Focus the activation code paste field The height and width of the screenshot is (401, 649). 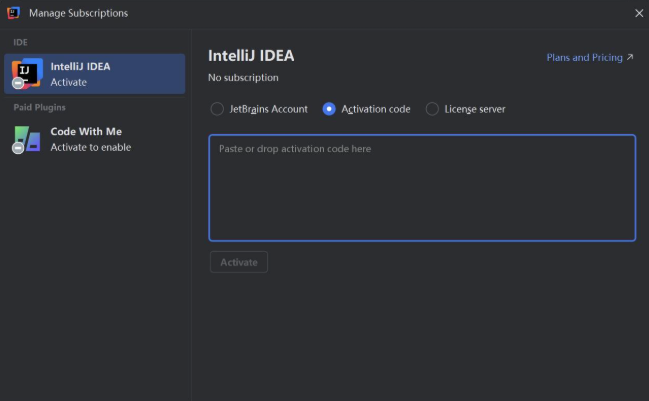pyautogui.click(x=421, y=188)
